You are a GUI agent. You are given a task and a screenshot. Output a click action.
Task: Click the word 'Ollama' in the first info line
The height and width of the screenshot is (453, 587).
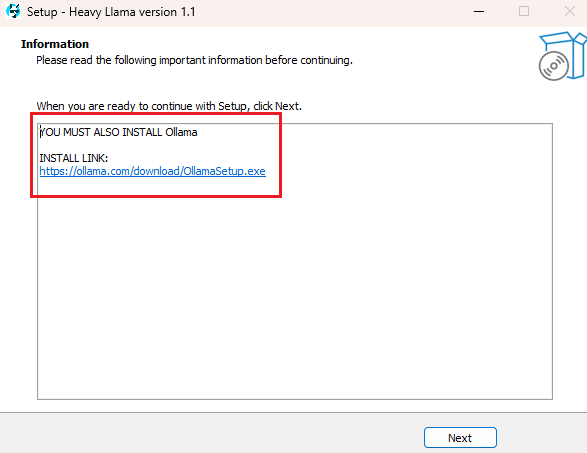click(x=181, y=132)
